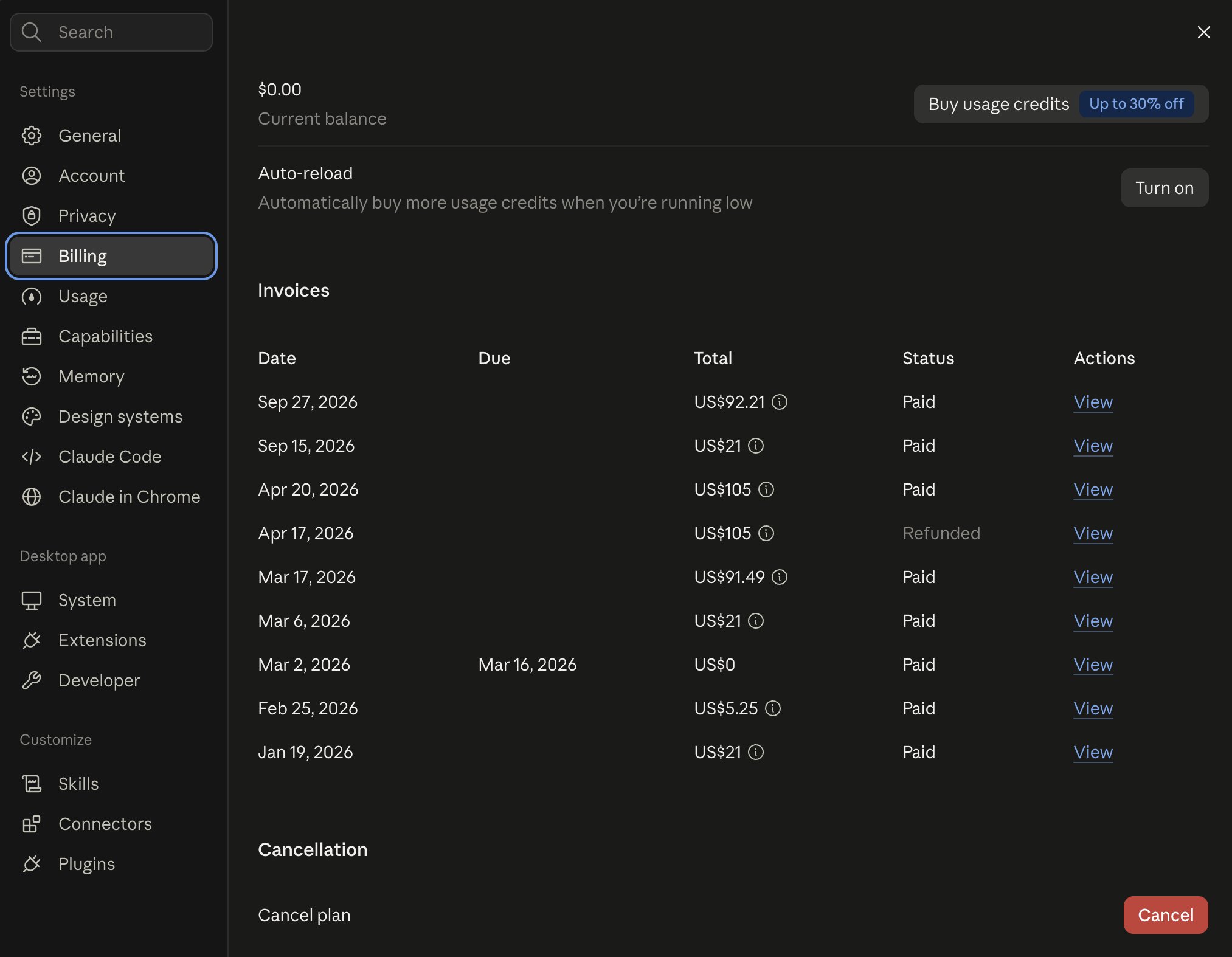This screenshot has height=957, width=1232.
Task: Click info icon next to US$91.49
Action: coord(780,577)
